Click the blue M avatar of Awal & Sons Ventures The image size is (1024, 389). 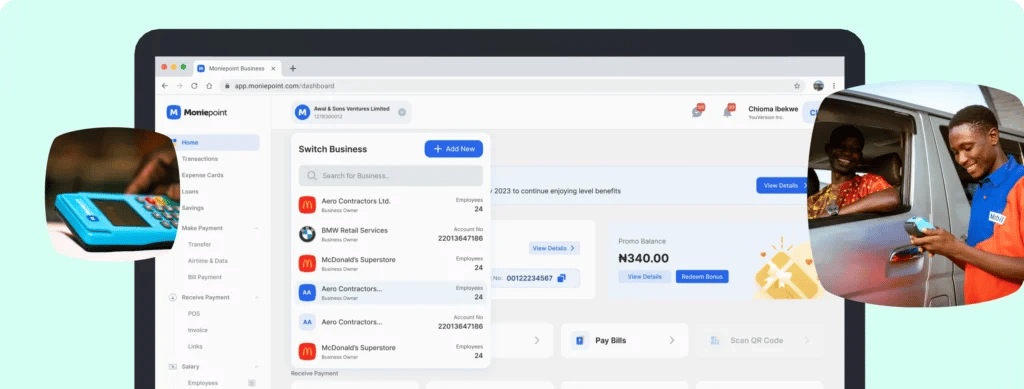[302, 112]
